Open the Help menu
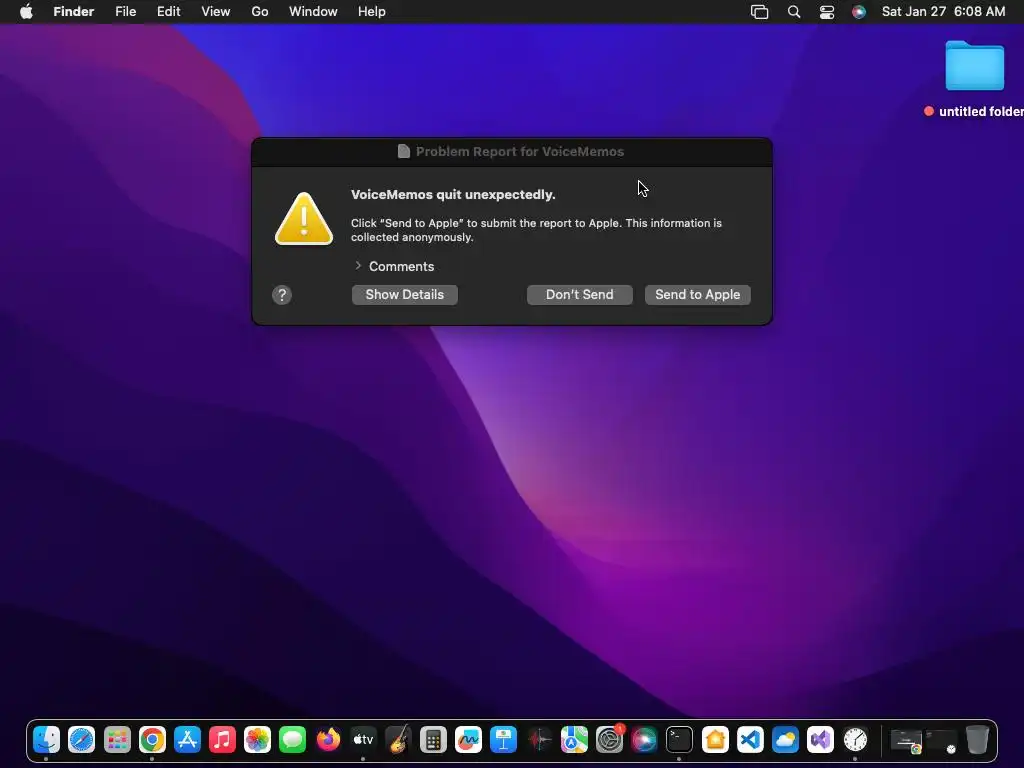The width and height of the screenshot is (1024, 768). (372, 12)
